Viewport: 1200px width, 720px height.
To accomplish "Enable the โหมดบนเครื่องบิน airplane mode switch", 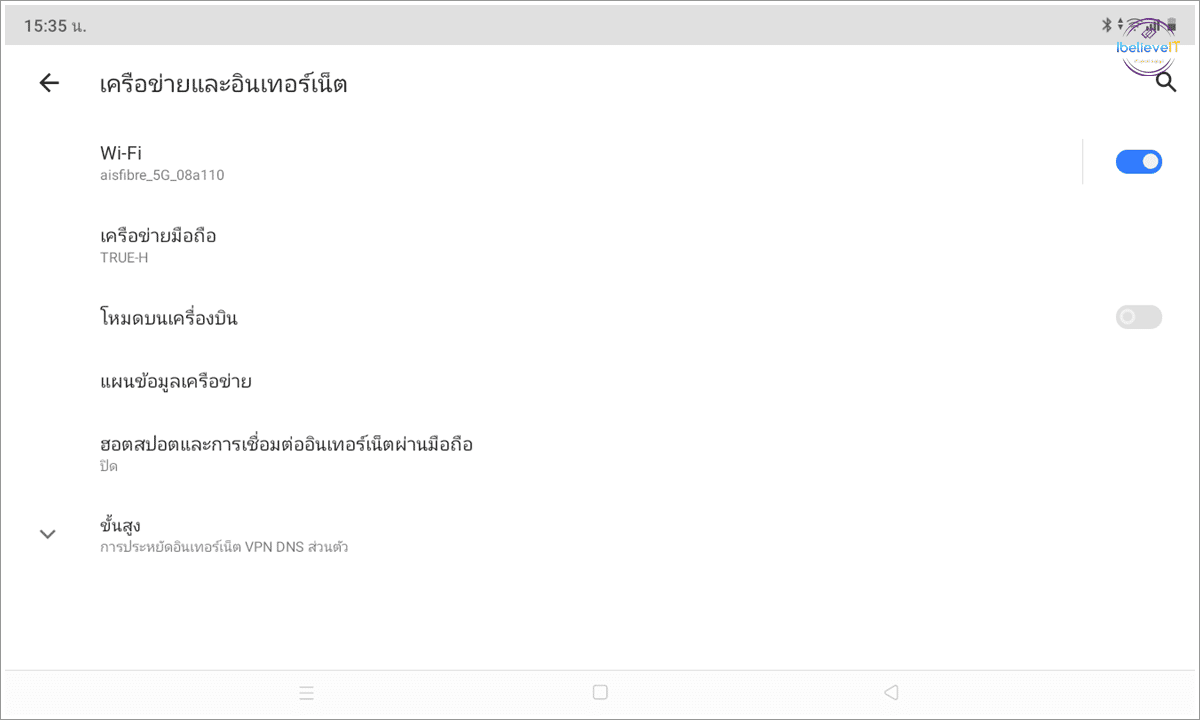I will [x=1139, y=317].
